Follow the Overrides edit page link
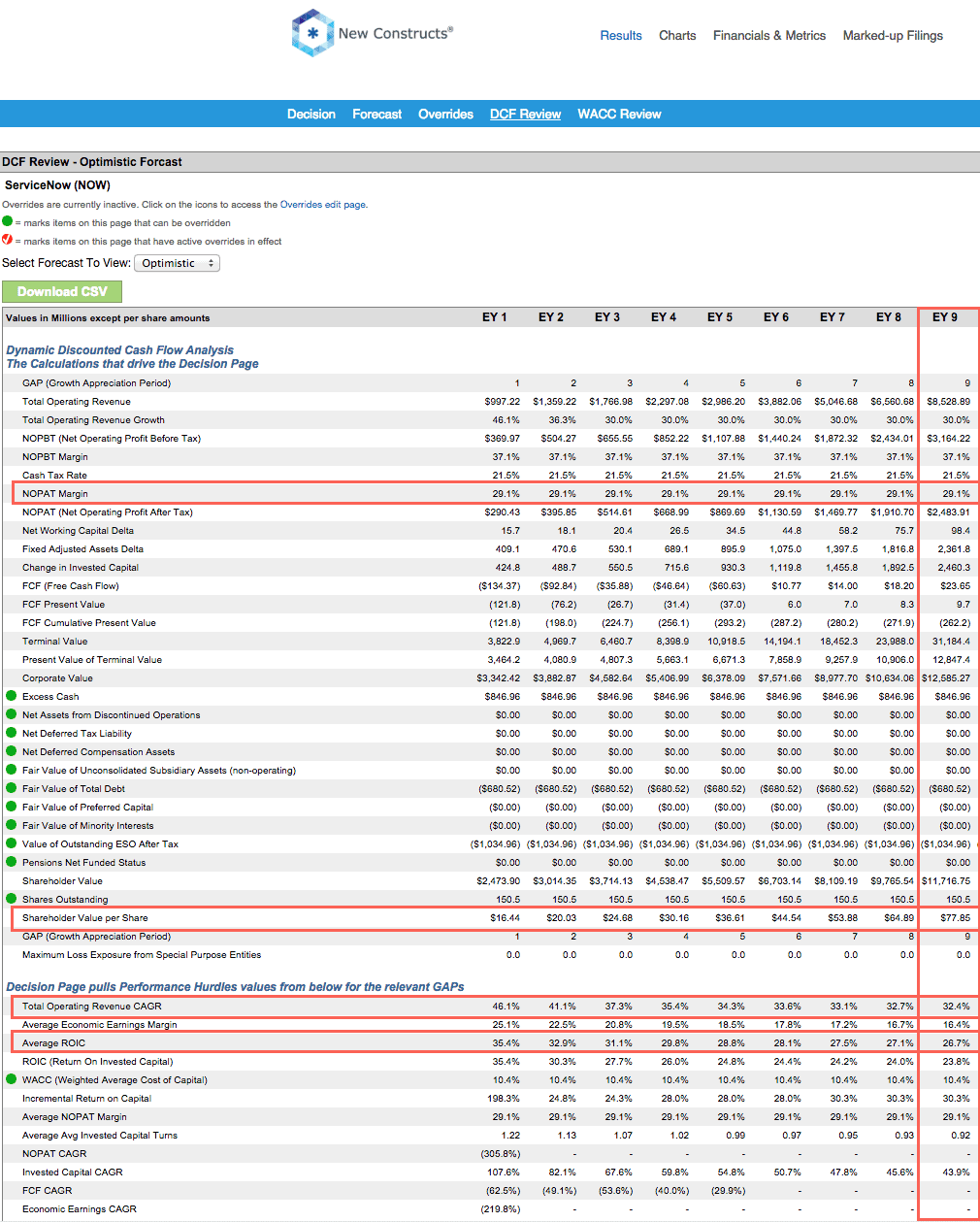 click(x=323, y=205)
